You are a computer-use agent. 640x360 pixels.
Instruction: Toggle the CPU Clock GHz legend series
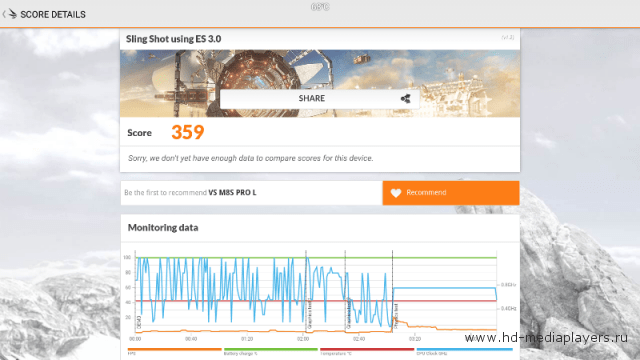click(464, 351)
